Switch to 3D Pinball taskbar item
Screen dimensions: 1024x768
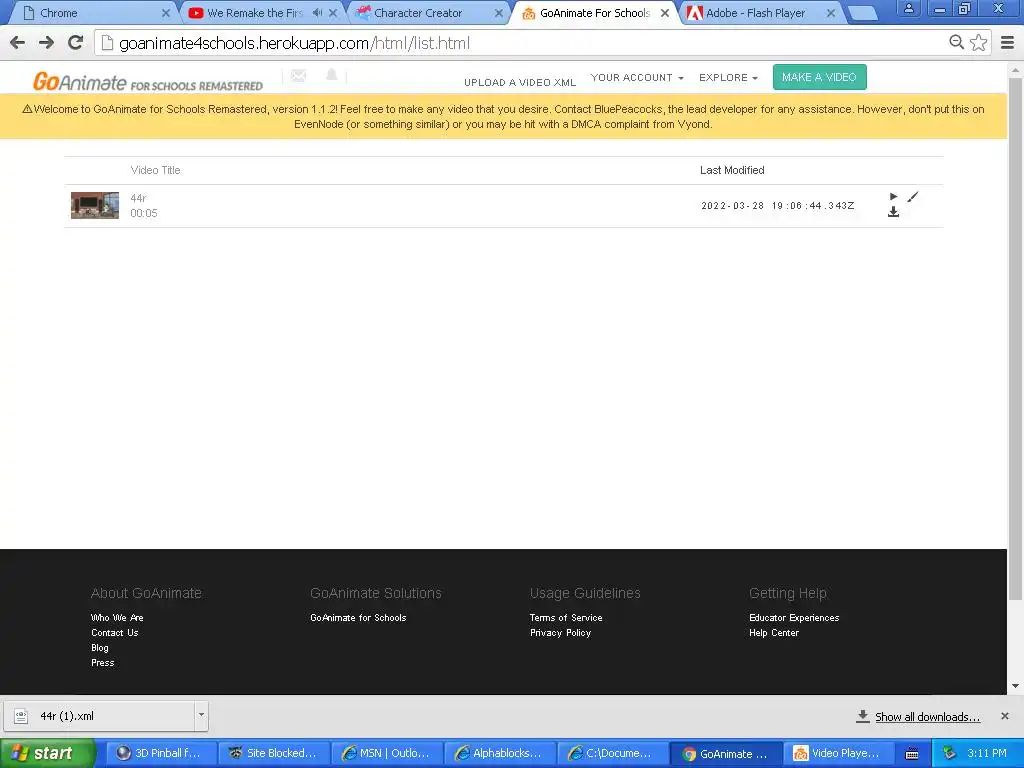pyautogui.click(x=159, y=753)
